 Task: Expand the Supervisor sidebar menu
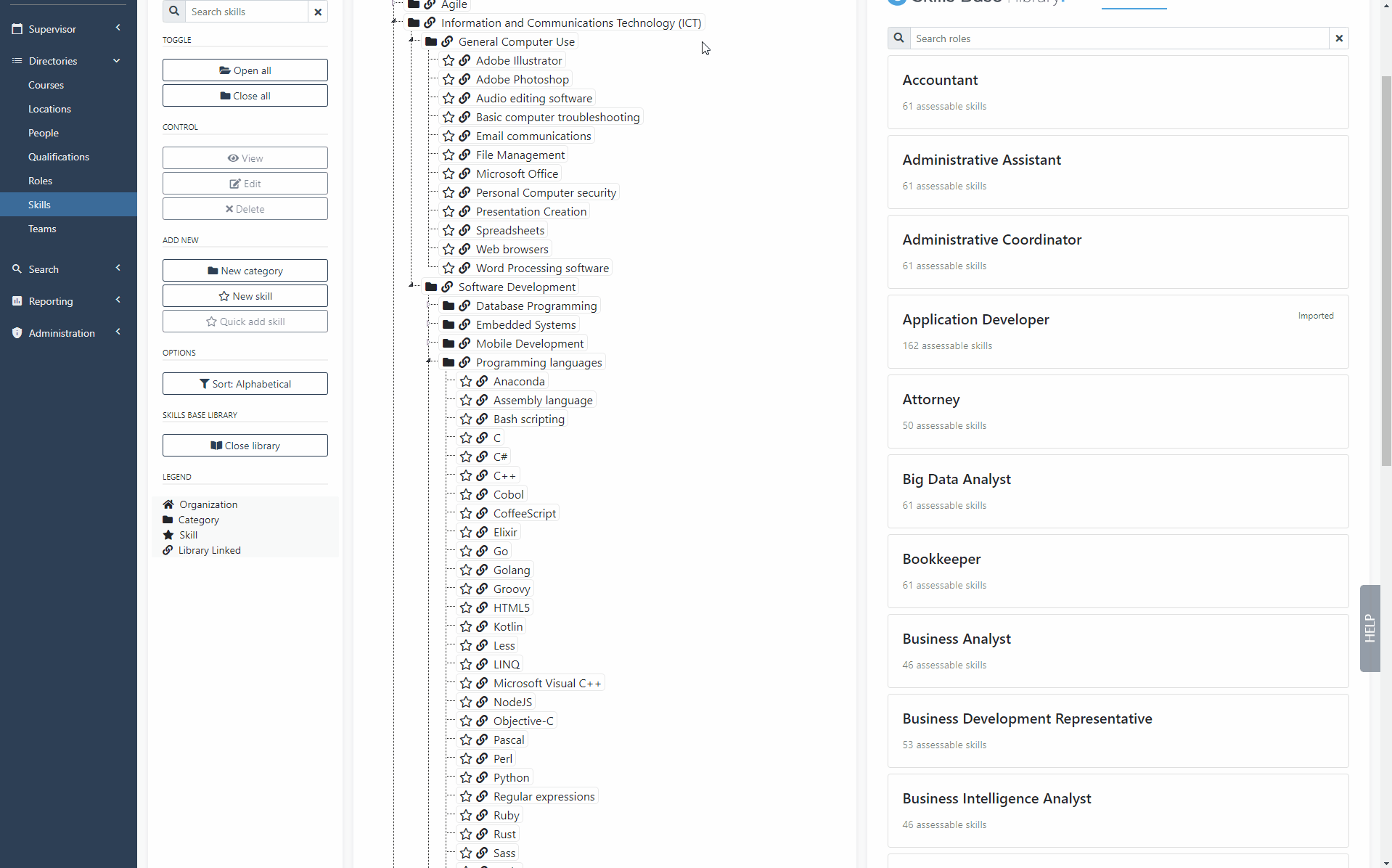pyautogui.click(x=68, y=29)
